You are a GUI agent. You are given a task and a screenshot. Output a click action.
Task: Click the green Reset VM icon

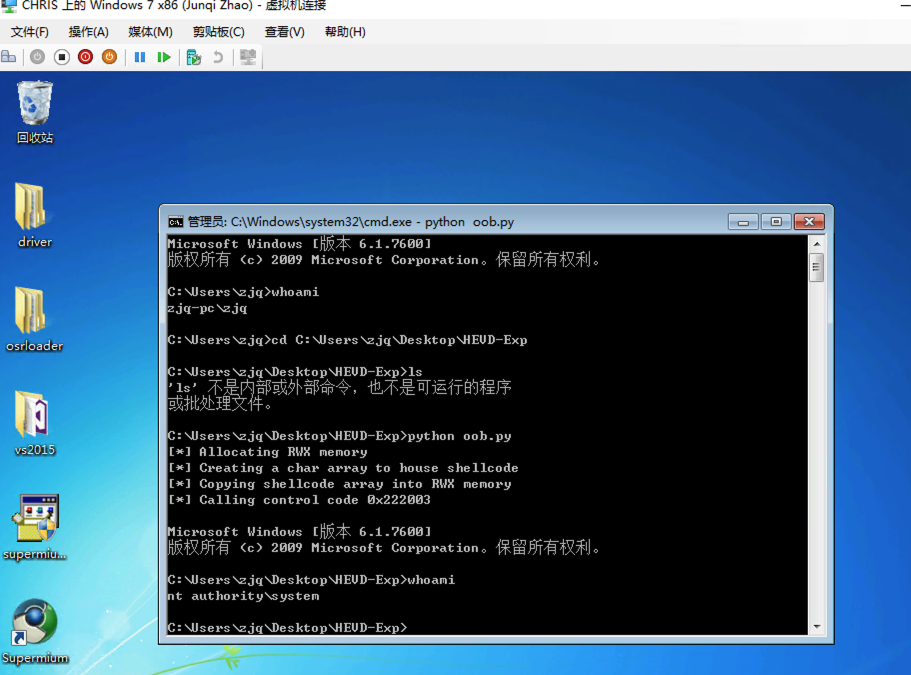tap(164, 57)
